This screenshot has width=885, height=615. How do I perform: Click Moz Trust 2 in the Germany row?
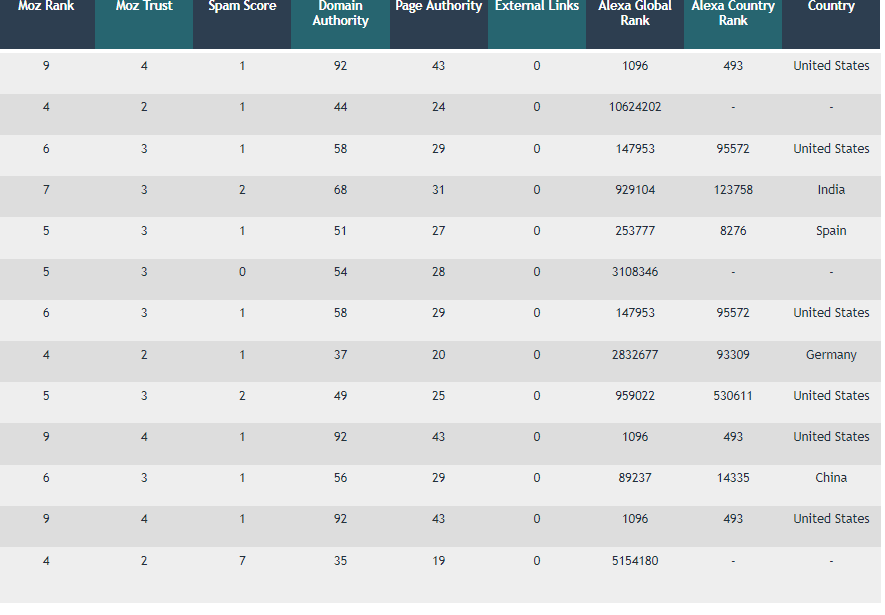coord(144,355)
